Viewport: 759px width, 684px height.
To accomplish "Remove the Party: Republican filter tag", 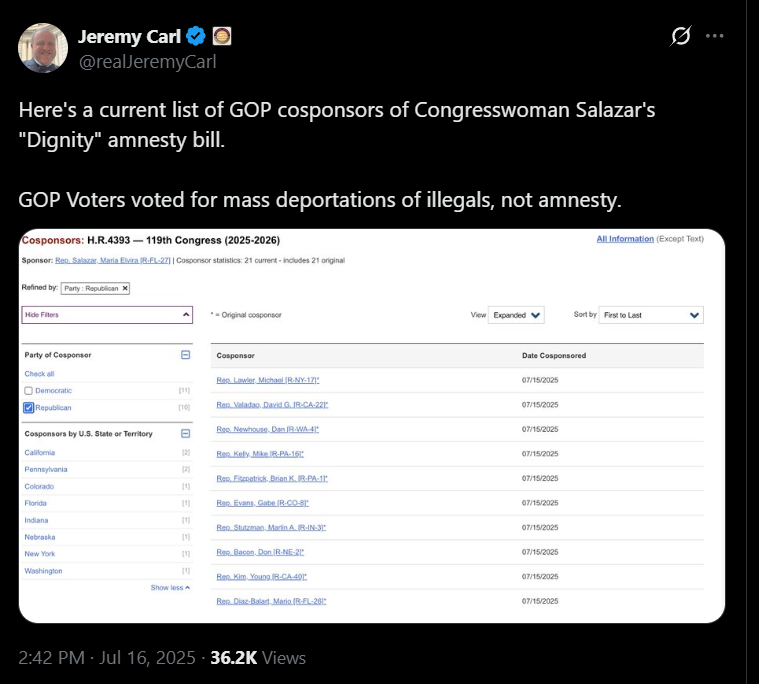I will (125, 289).
